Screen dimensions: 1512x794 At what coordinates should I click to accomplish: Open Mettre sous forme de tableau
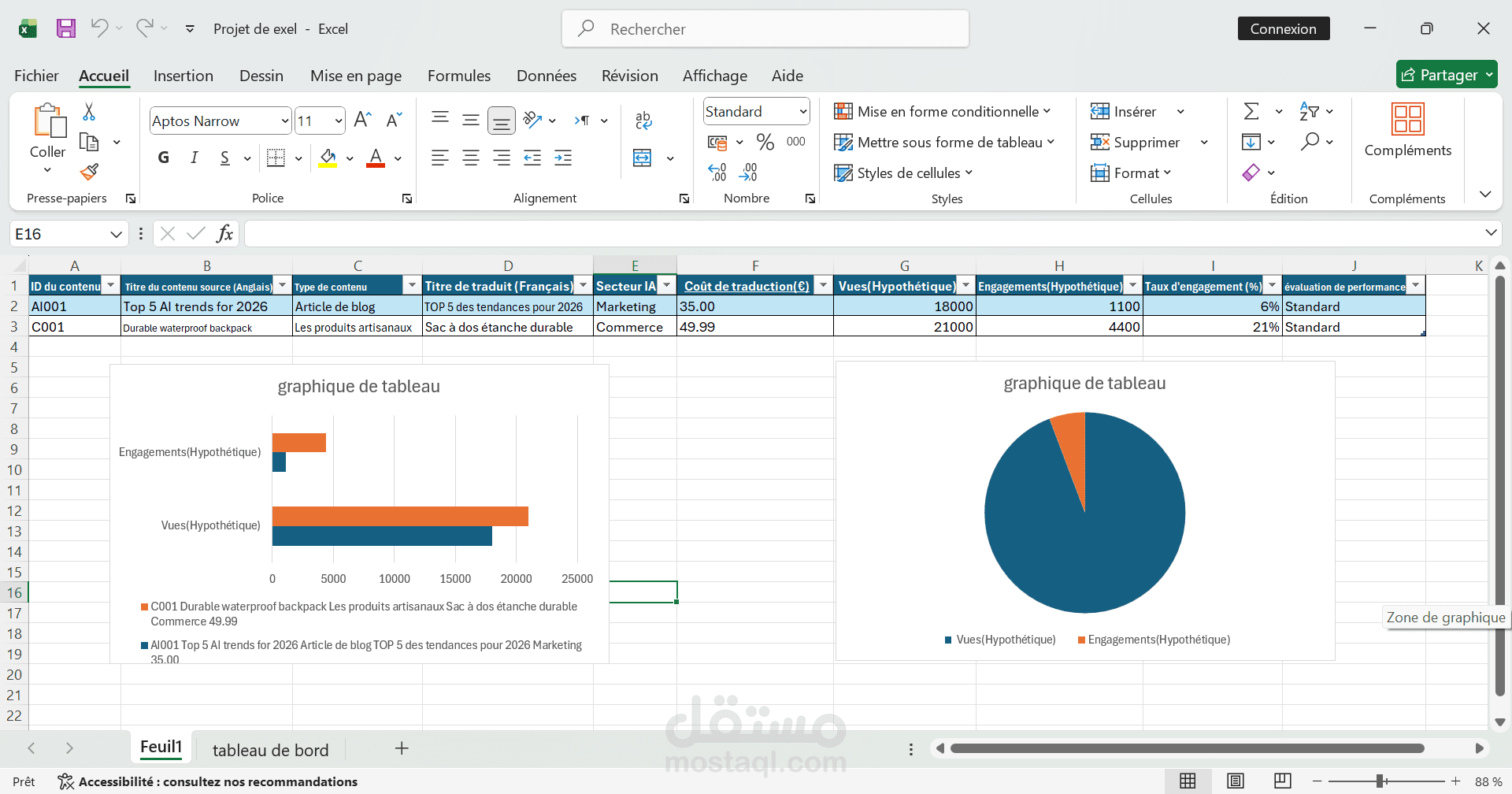pos(945,142)
